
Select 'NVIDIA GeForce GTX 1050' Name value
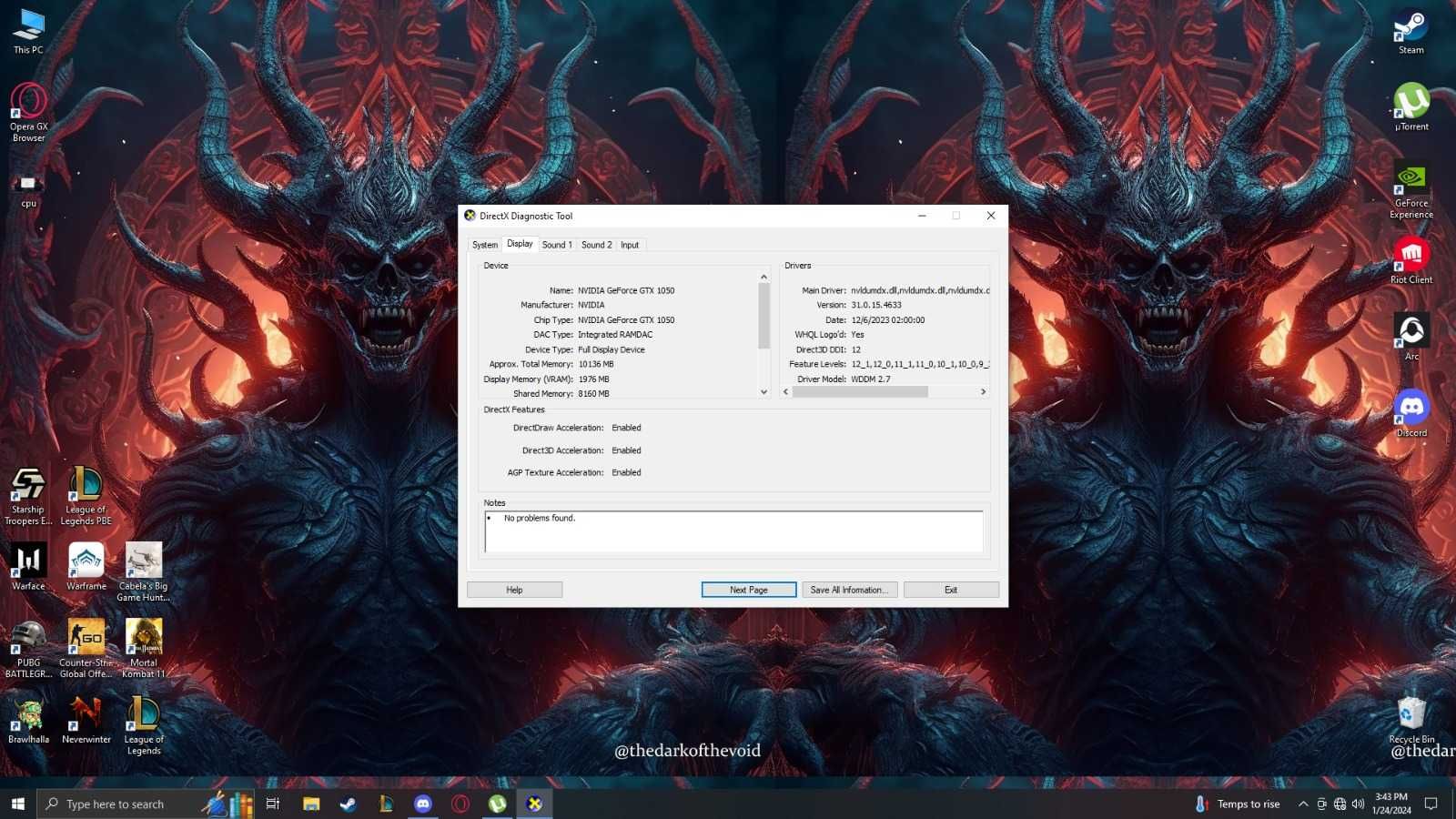click(626, 291)
